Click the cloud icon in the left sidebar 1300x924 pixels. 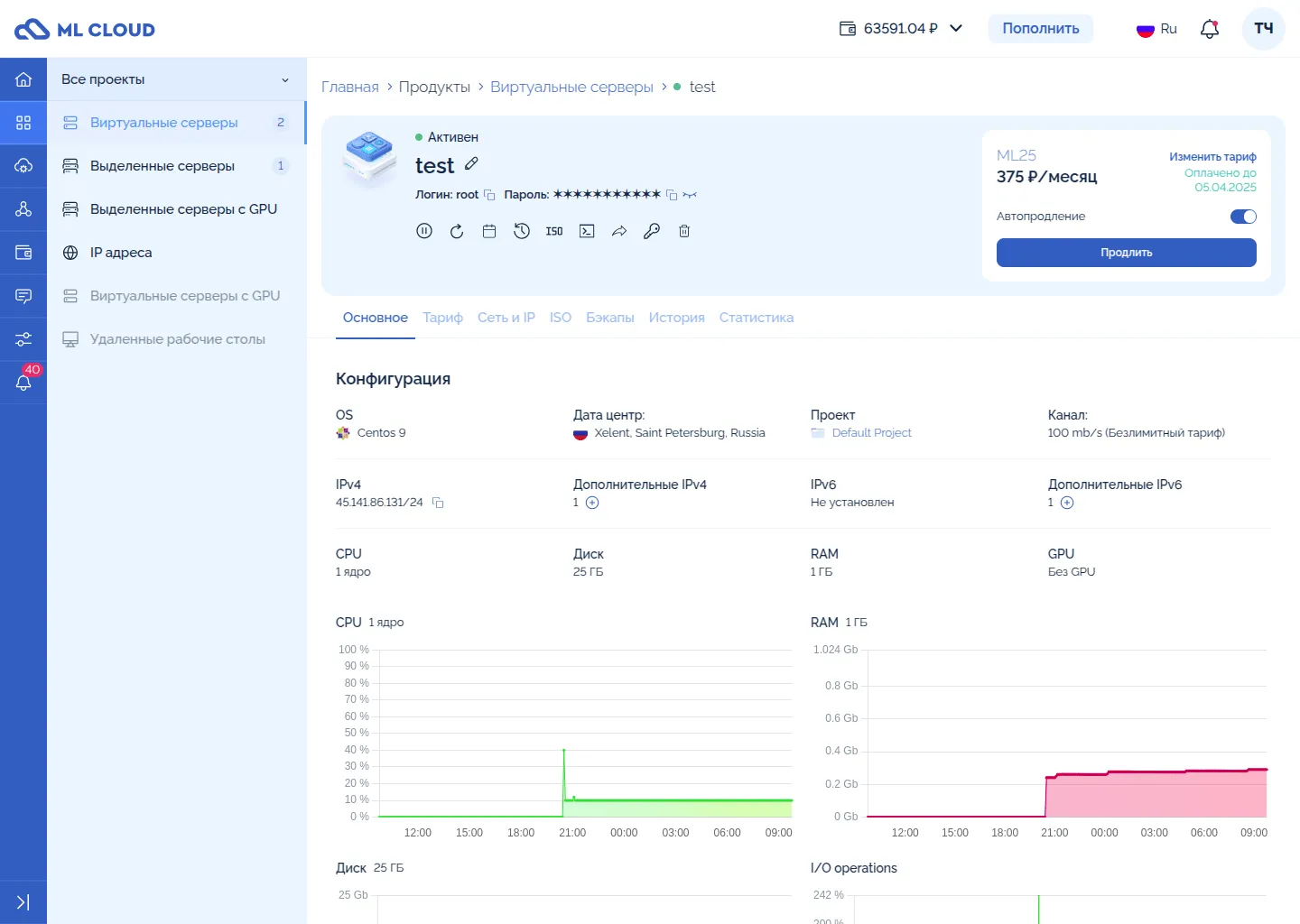pyautogui.click(x=23, y=166)
